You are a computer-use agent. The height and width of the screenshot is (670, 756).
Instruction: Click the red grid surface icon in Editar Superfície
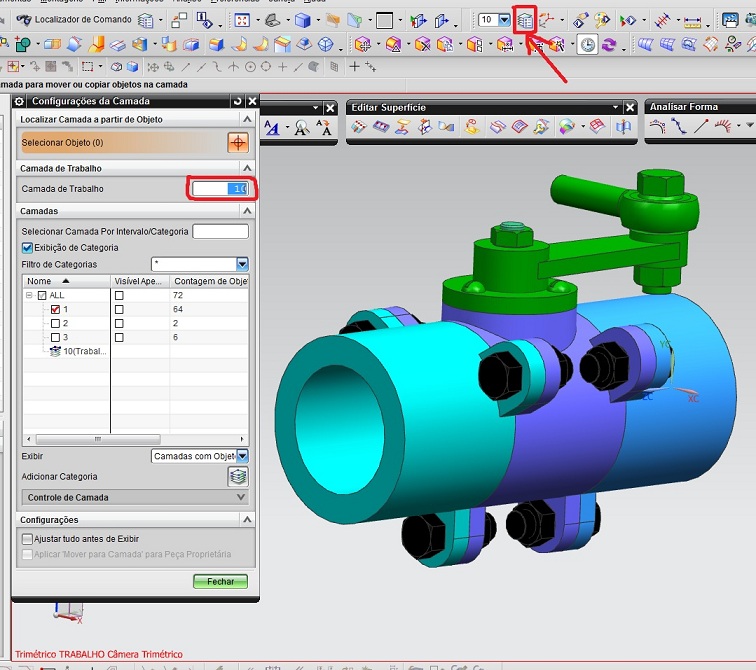[x=597, y=126]
